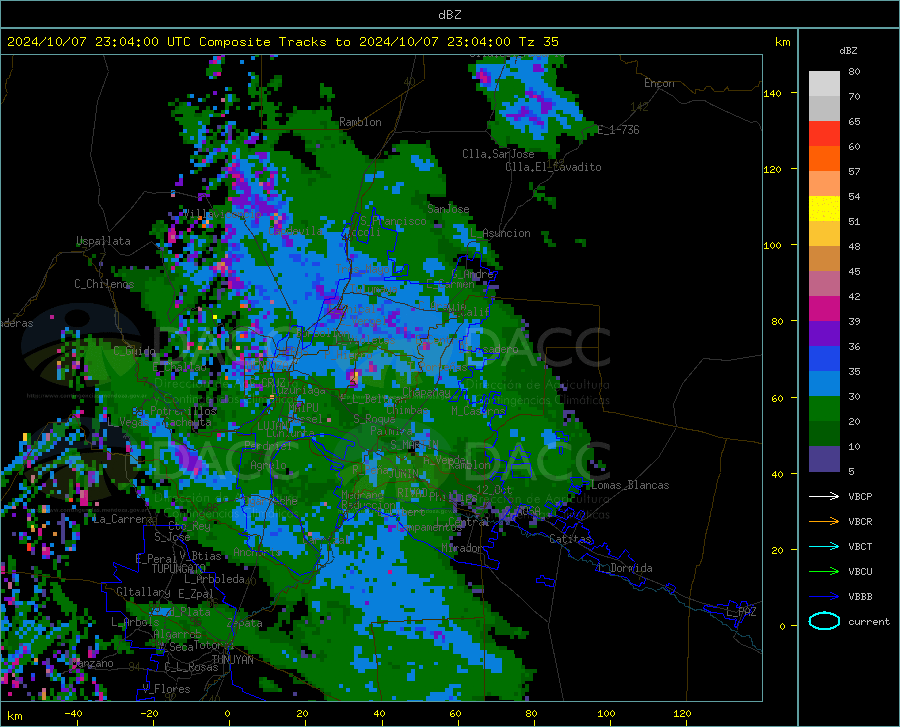Click the MAIPU label

coord(303,407)
